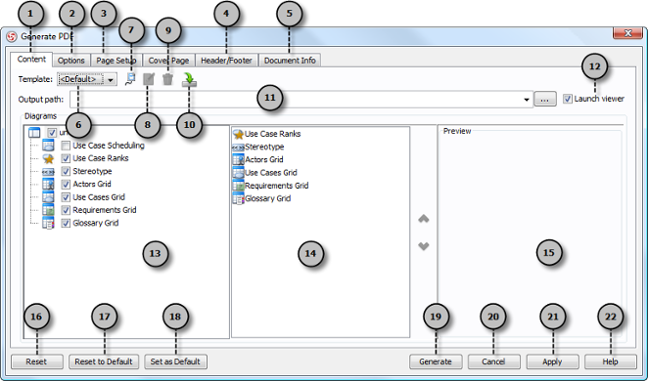Uncheck the Use Cases Grid checkbox
This screenshot has height=381, width=648.
tap(66, 197)
